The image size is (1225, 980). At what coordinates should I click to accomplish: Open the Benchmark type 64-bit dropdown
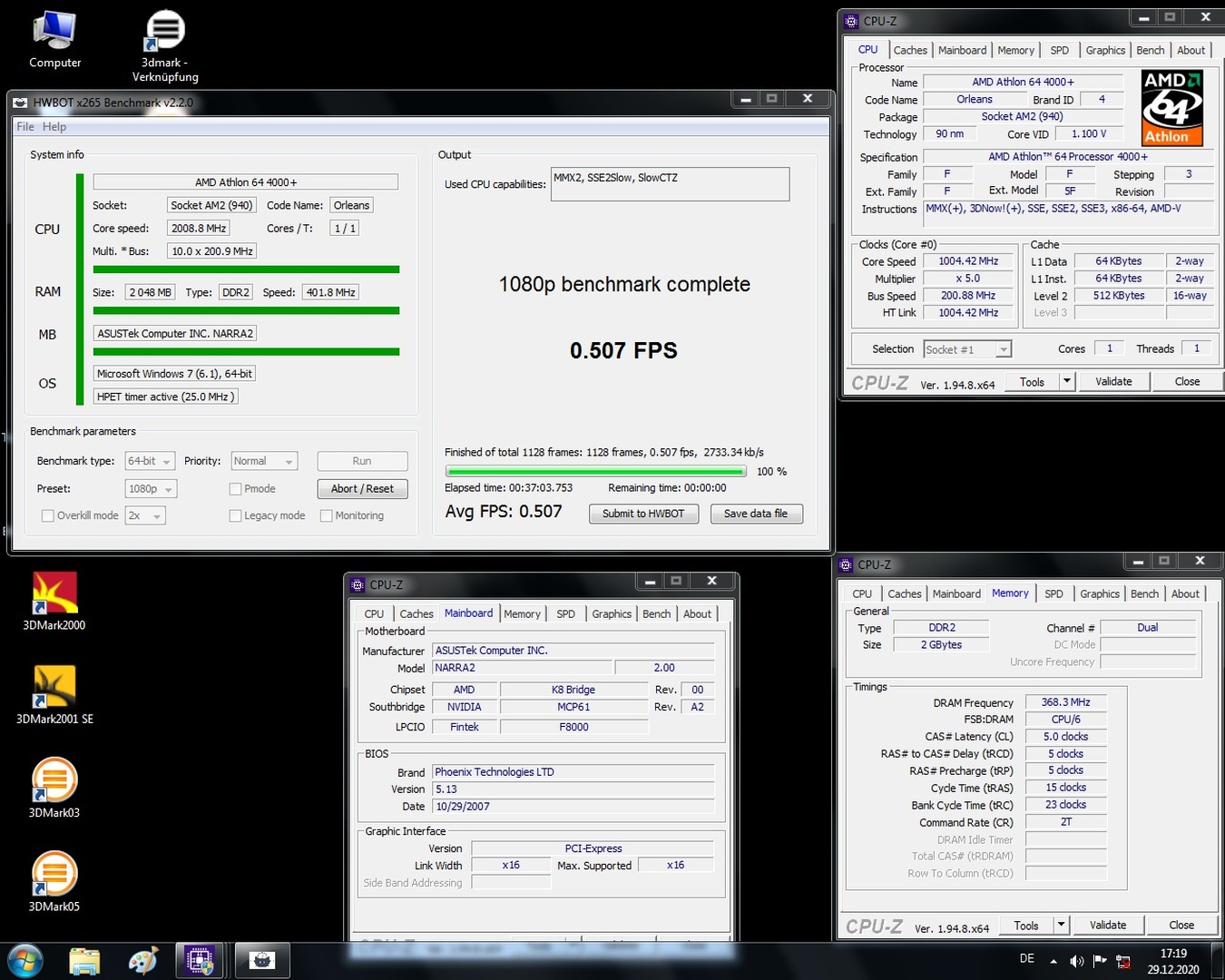151,461
